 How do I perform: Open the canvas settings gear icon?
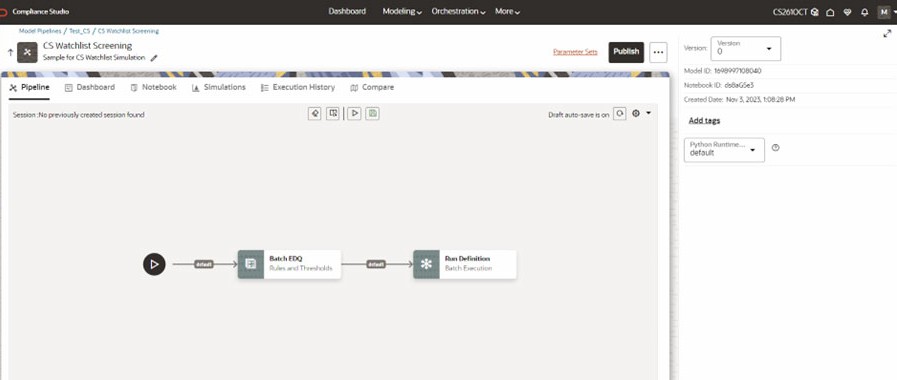(x=636, y=114)
